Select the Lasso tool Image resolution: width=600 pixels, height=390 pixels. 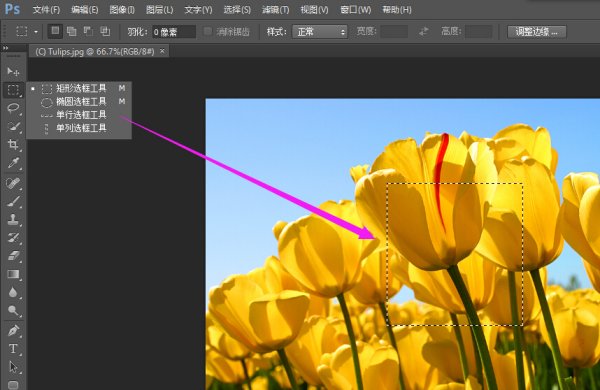point(13,108)
